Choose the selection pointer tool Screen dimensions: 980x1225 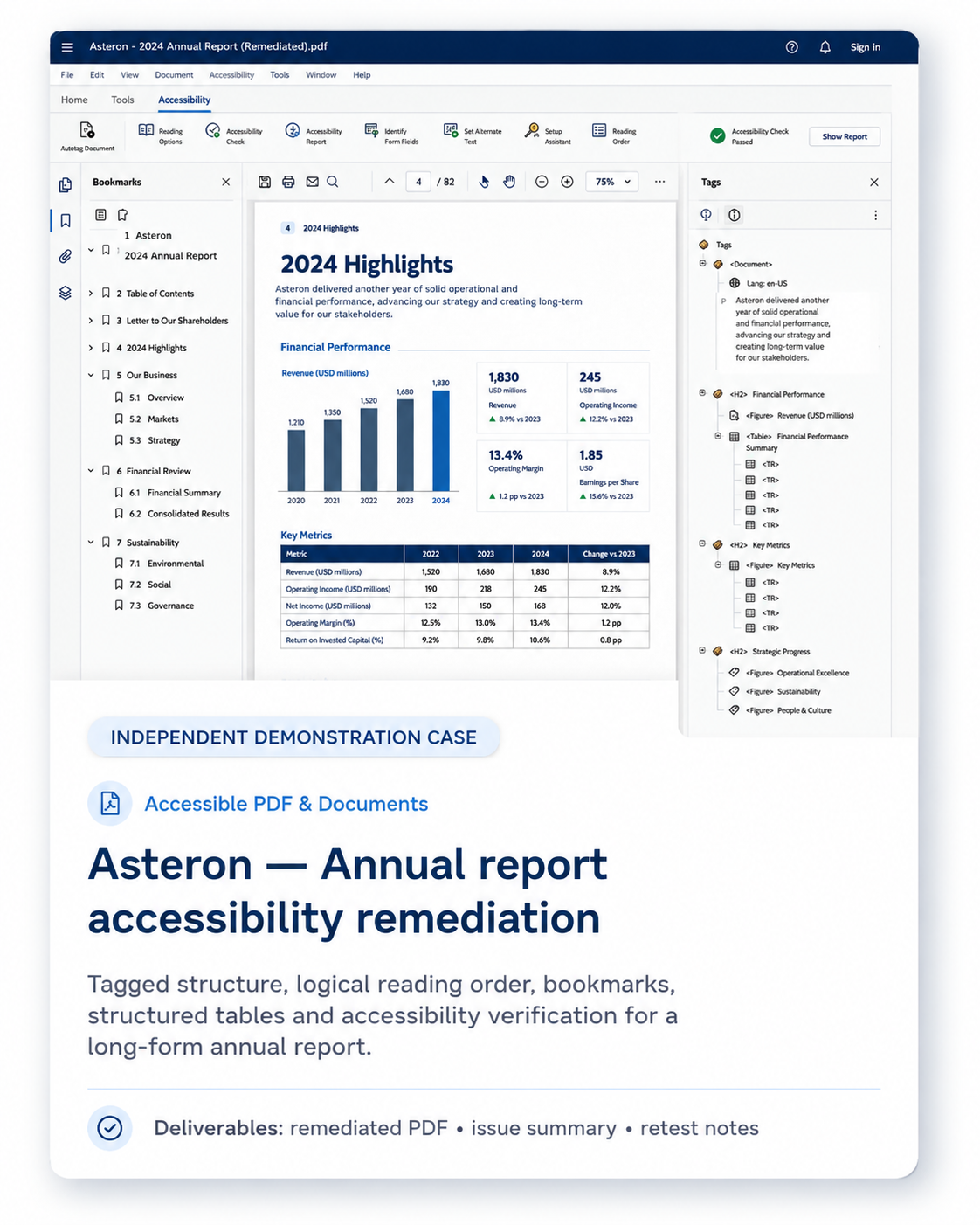click(x=484, y=182)
